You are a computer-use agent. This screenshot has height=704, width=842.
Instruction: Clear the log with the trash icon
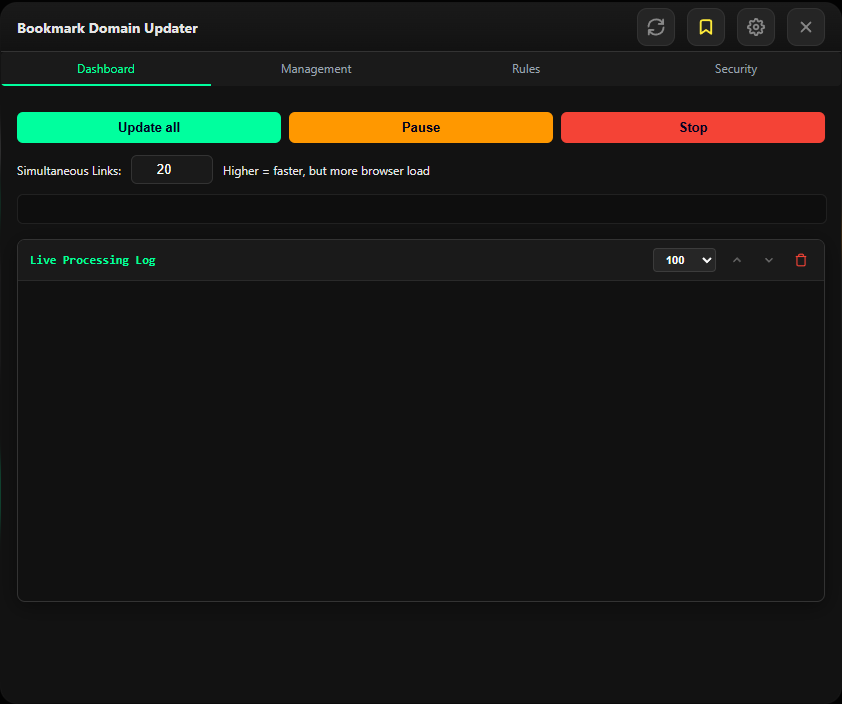click(x=800, y=260)
